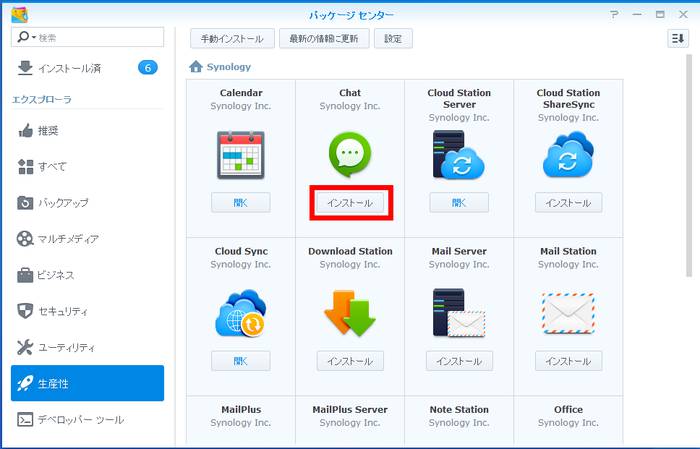Install the Download Station package

click(x=350, y=361)
